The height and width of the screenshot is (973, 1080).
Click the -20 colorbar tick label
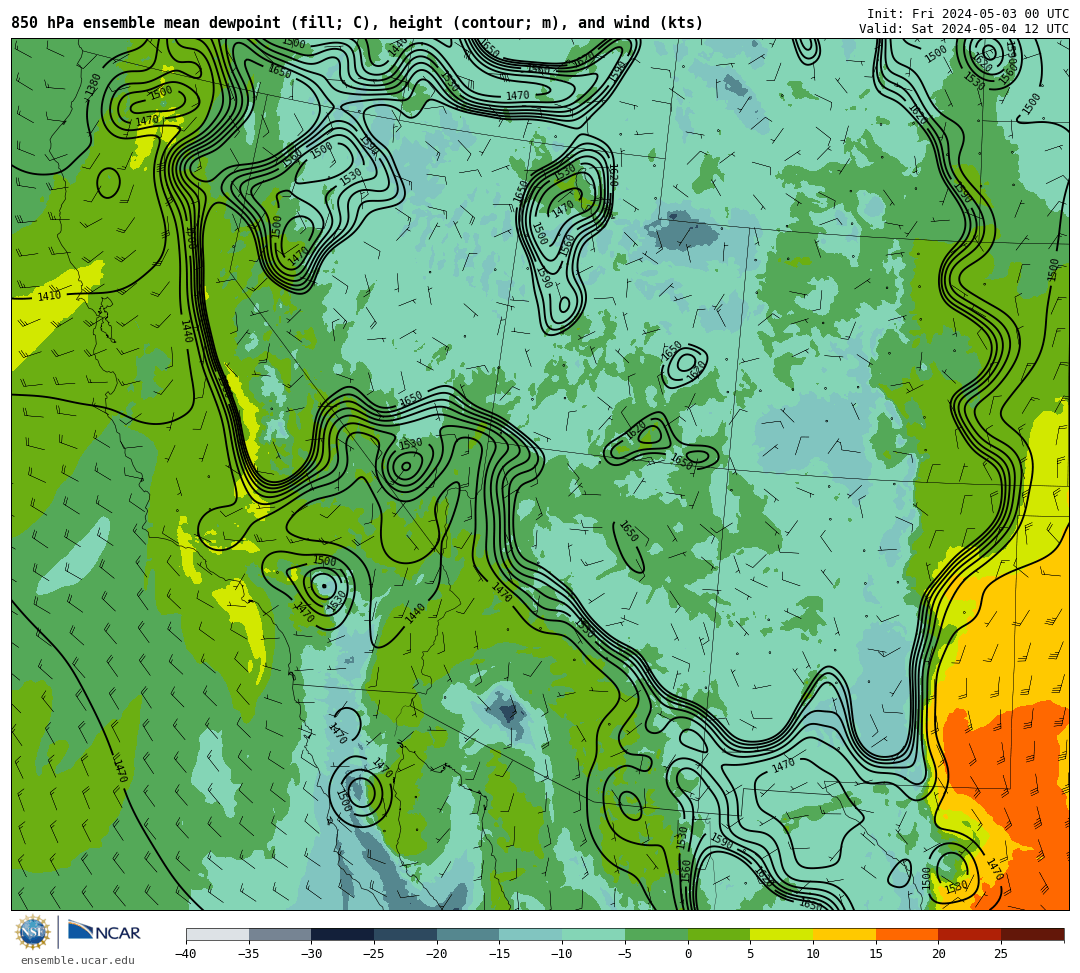[x=437, y=954]
